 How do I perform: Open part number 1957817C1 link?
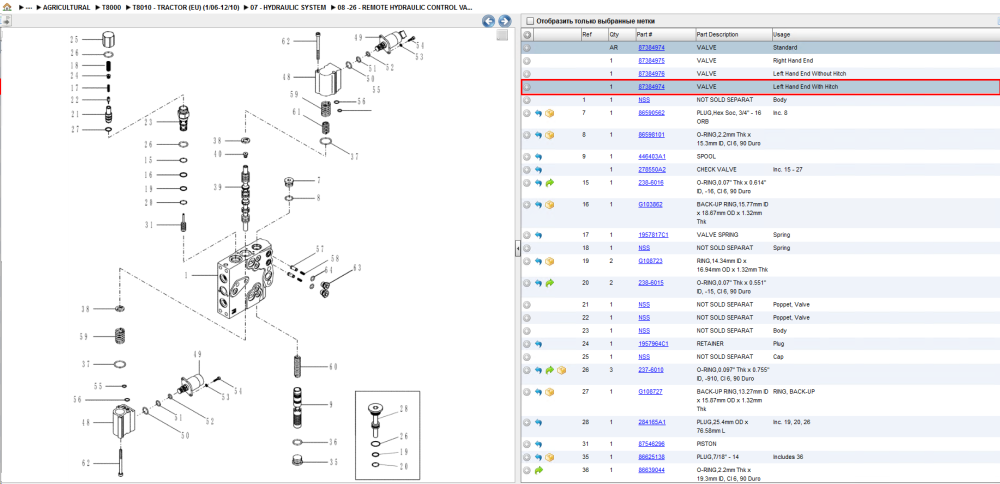point(653,235)
